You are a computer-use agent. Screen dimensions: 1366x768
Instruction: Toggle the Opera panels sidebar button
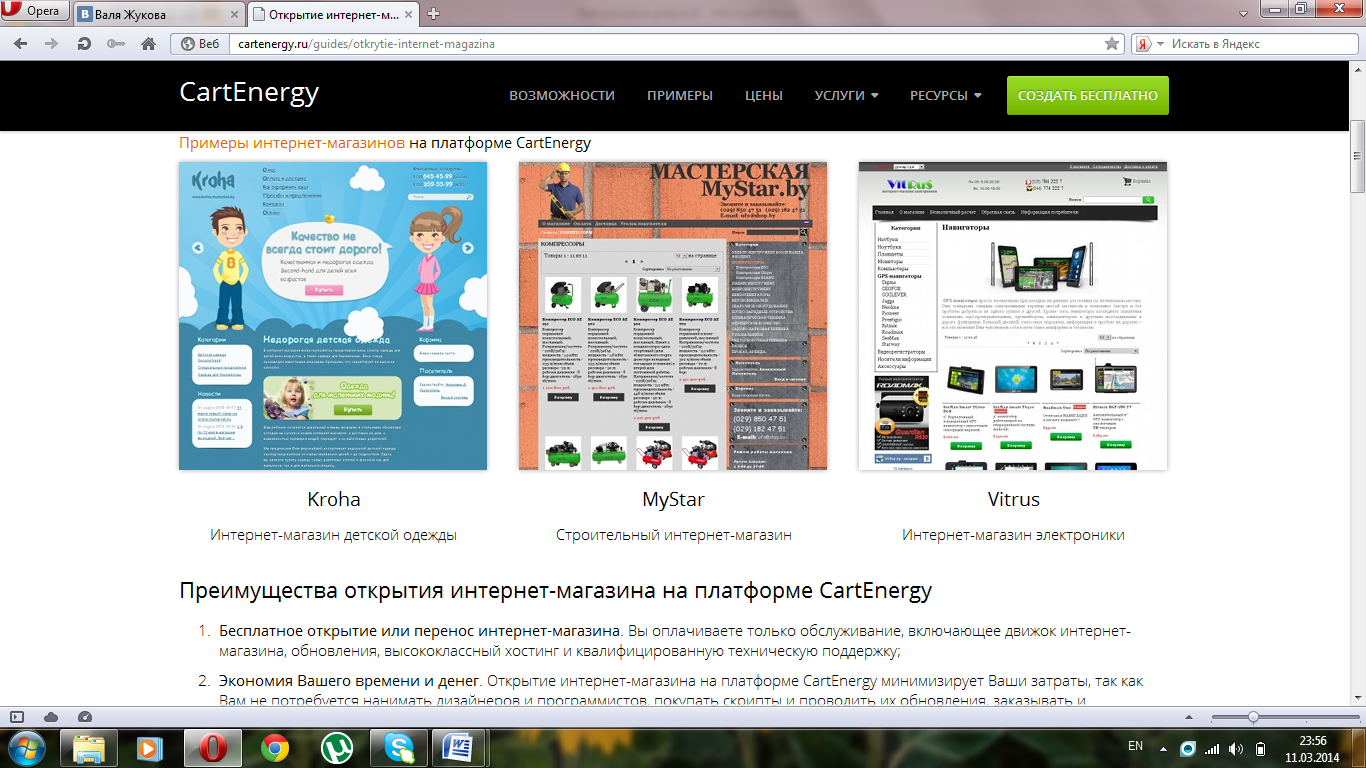(17, 717)
